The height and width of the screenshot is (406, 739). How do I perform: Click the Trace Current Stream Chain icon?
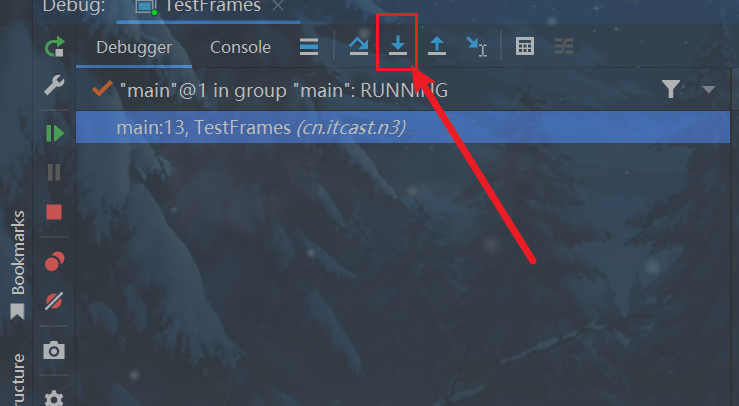point(564,47)
